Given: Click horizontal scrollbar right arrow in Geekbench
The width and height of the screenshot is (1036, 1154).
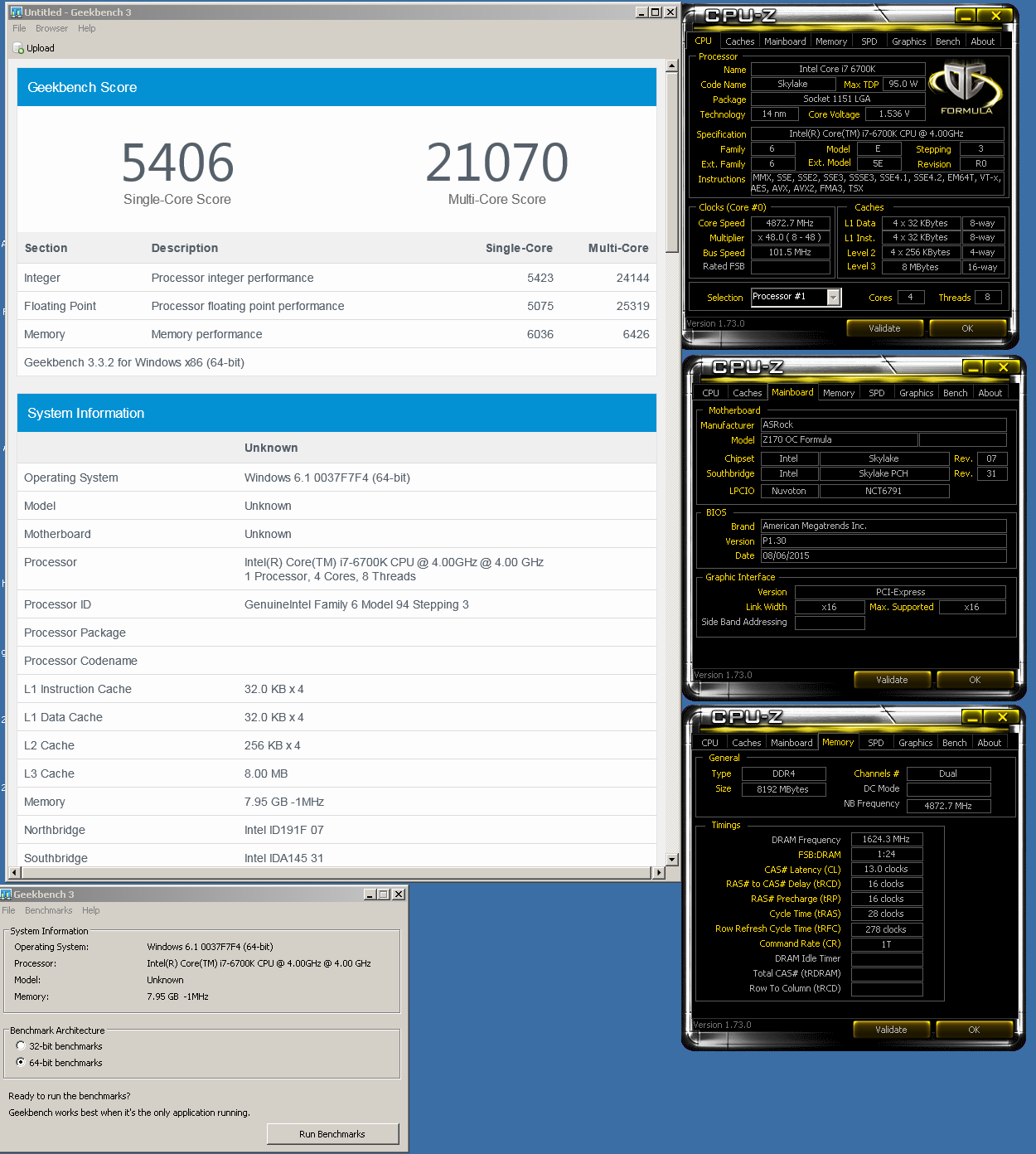Looking at the screenshot, I should (x=659, y=872).
